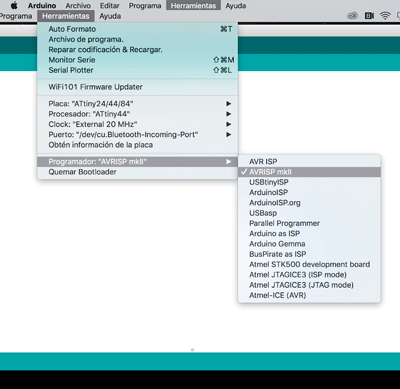Select ArduinoISP.org programmer
Screen dimensions: 400x389
click(309, 203)
